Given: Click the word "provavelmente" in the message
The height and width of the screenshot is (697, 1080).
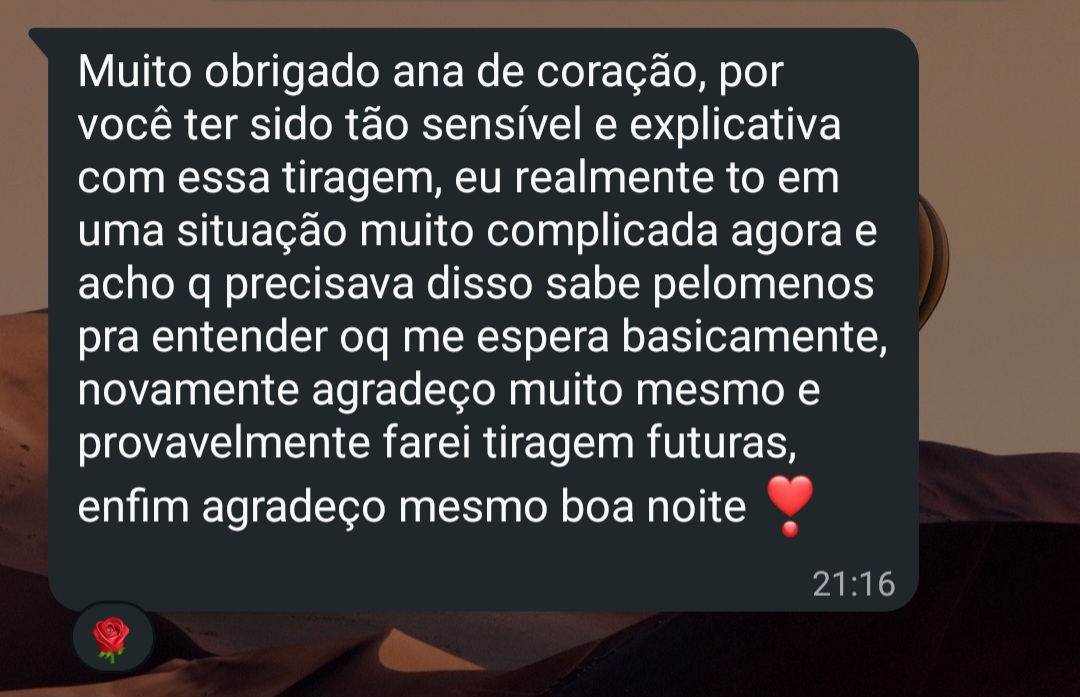Looking at the screenshot, I should (x=224, y=444).
